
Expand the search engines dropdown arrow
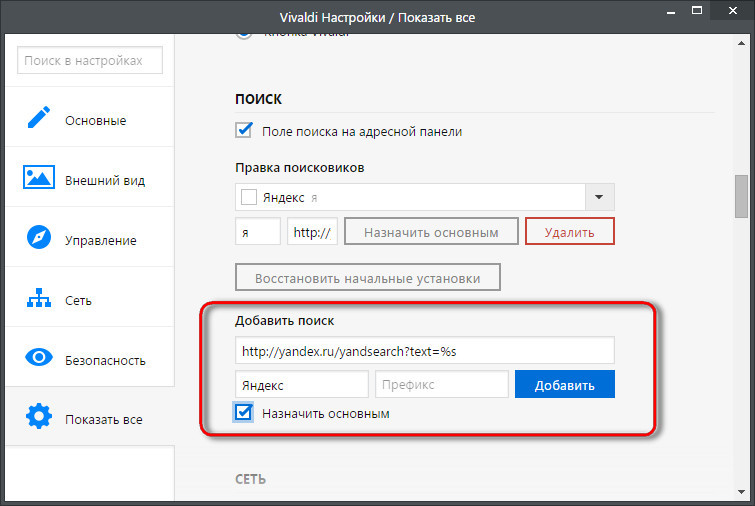(599, 197)
